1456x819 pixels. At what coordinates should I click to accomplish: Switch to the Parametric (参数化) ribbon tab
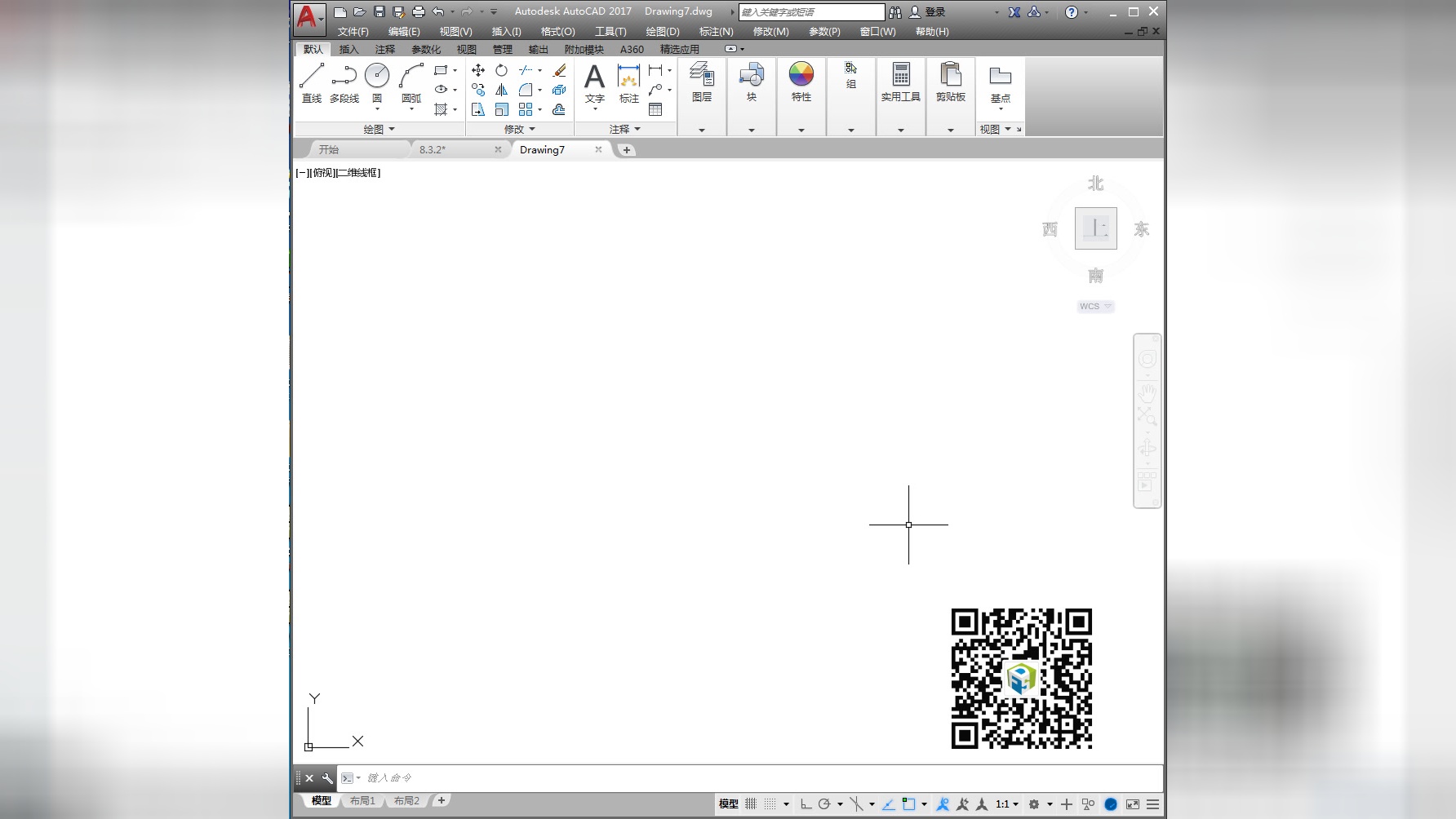pyautogui.click(x=426, y=49)
